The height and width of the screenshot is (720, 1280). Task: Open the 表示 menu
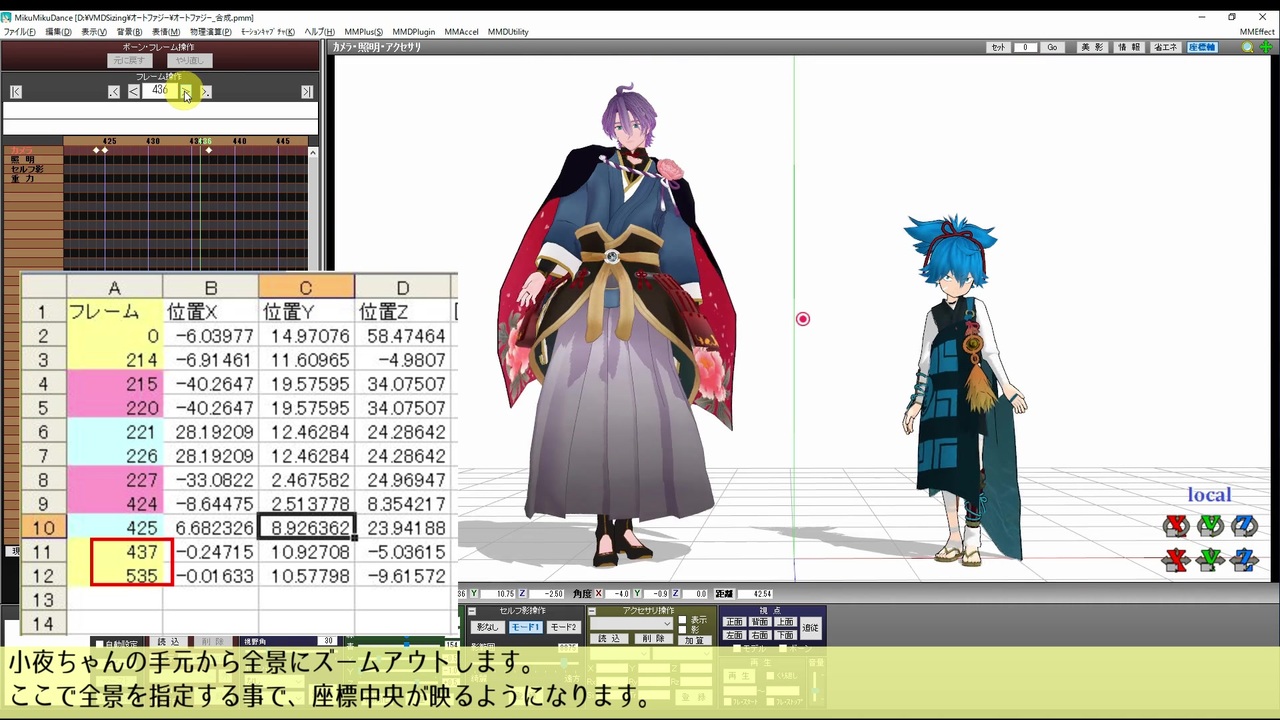click(94, 32)
